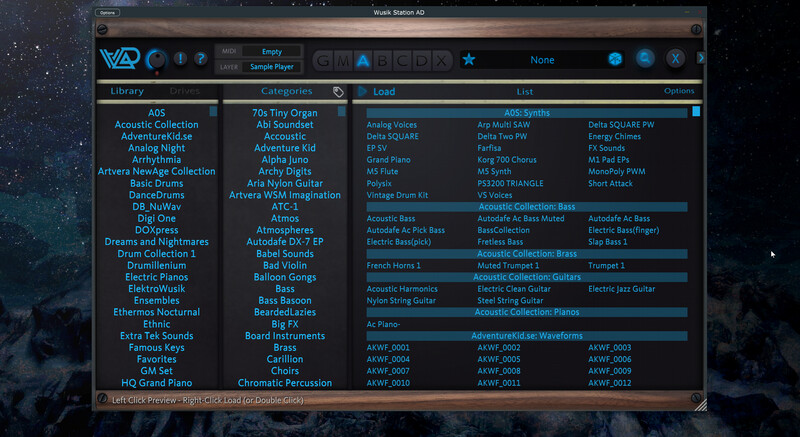Click the AdventureKid.se: Waveforms header
Image resolution: width=800 pixels, height=437 pixels.
point(527,336)
